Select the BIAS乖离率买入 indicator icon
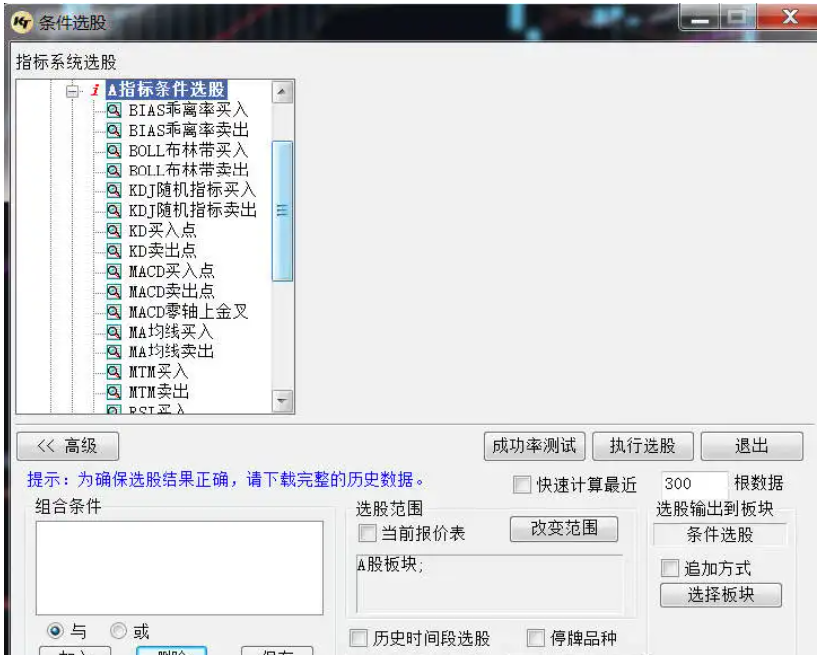The image size is (824, 655). pos(112,109)
